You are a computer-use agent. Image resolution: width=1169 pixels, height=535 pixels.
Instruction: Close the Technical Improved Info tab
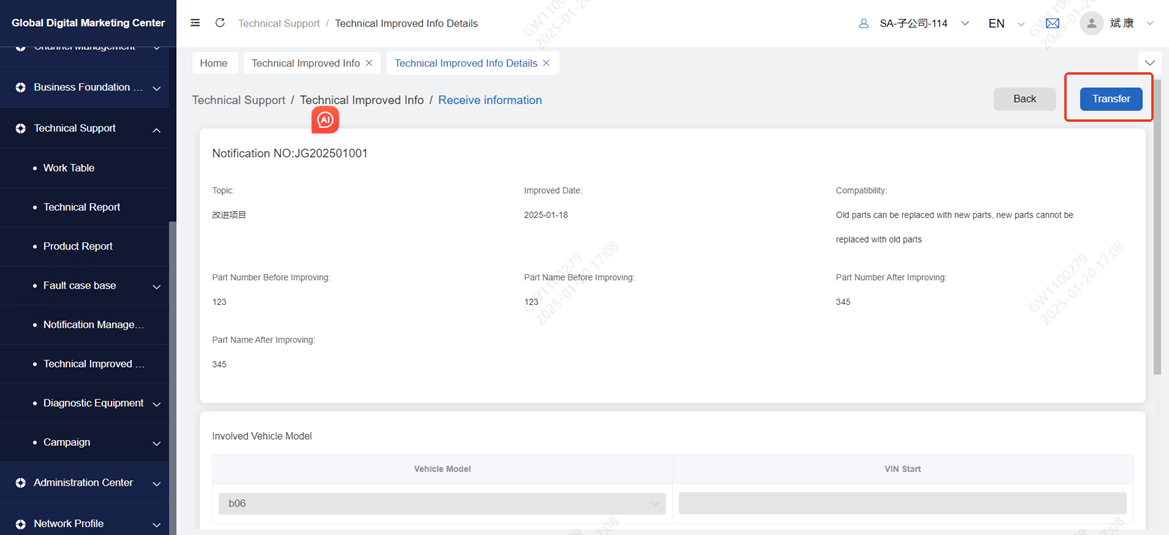pos(369,63)
